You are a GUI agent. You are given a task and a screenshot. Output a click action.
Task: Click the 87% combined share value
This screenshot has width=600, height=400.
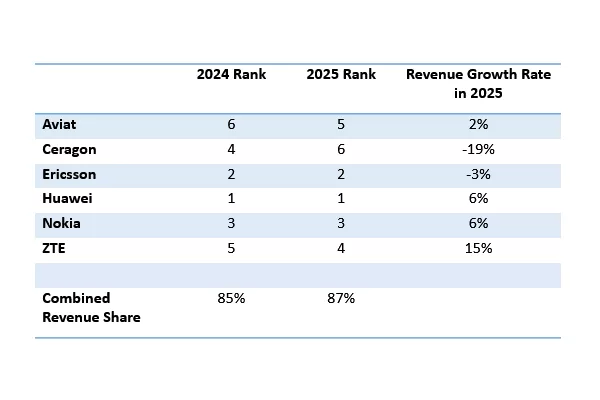click(341, 298)
